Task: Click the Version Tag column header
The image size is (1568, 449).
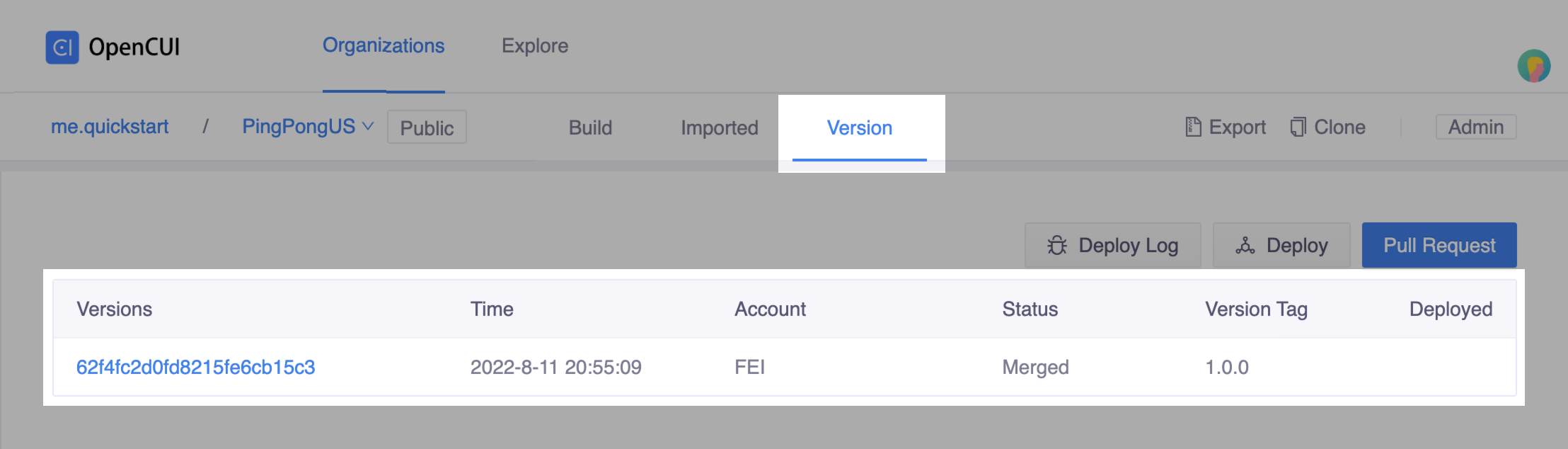Action: tap(1257, 309)
